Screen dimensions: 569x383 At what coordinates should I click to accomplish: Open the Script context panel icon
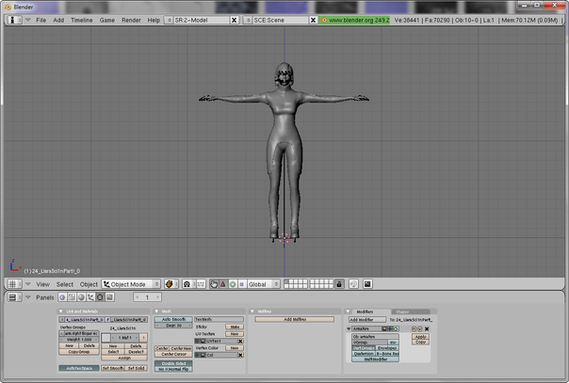coord(72,297)
